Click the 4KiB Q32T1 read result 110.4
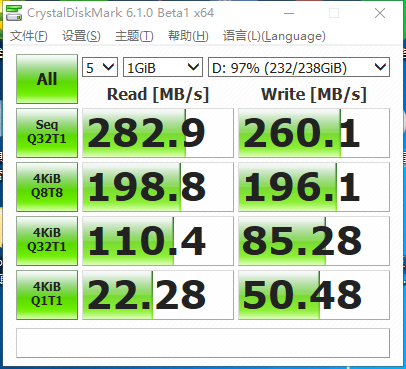Viewport: 406px width, 369px height. pos(158,241)
